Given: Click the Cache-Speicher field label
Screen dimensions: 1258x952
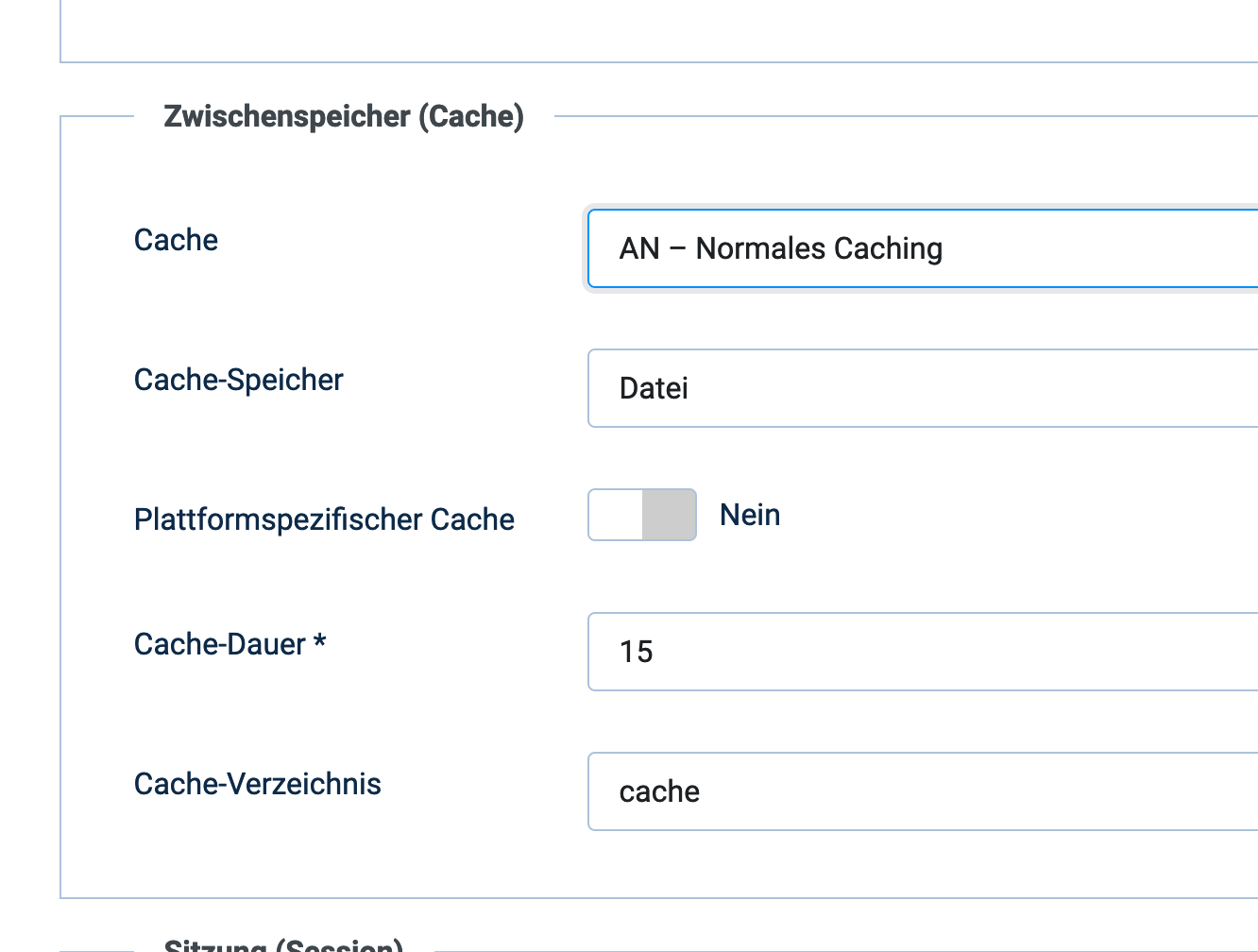Looking at the screenshot, I should click(238, 380).
